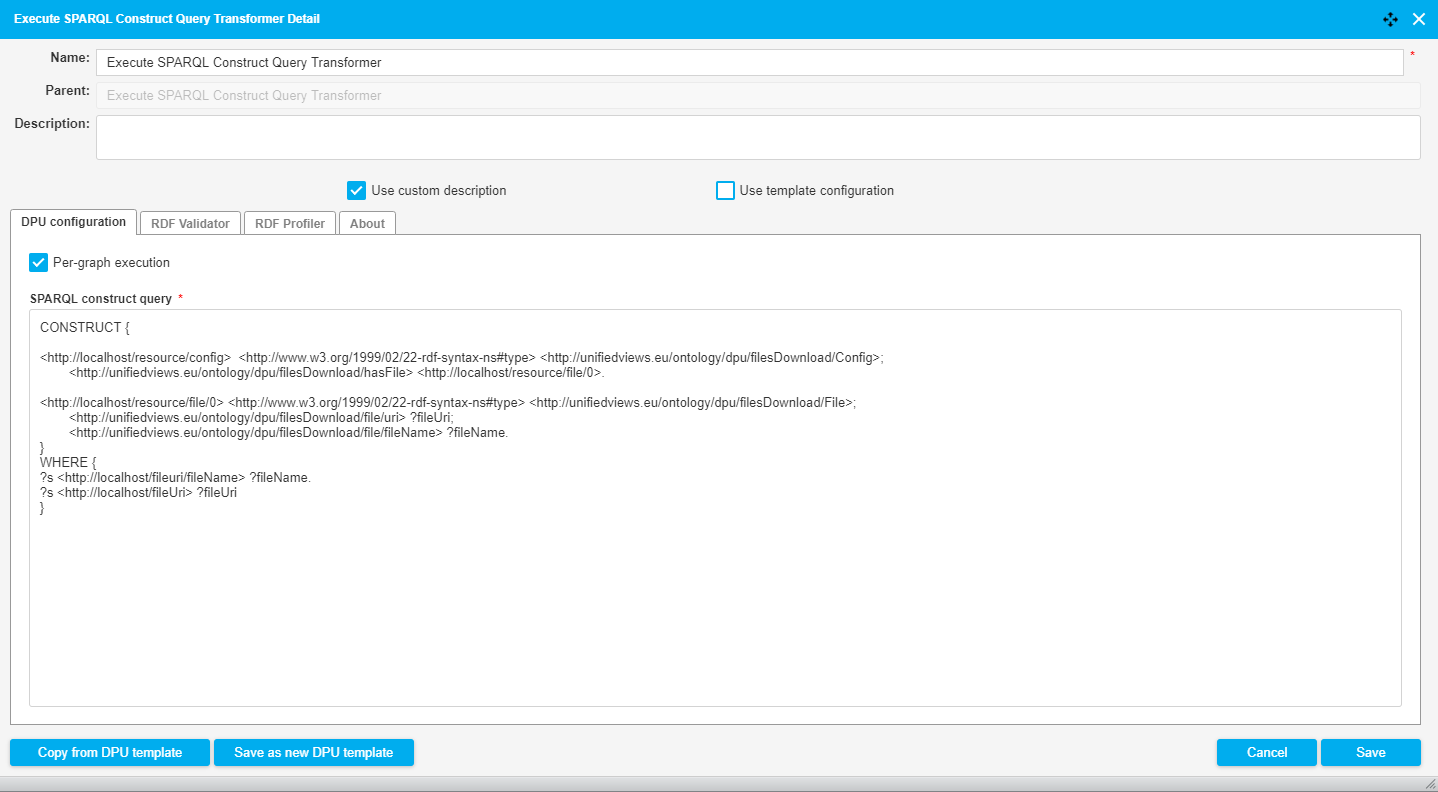Screen dimensions: 1438x792
Task: Place cursor on the CONSTRUCT line in the query
Action: click(x=85, y=327)
